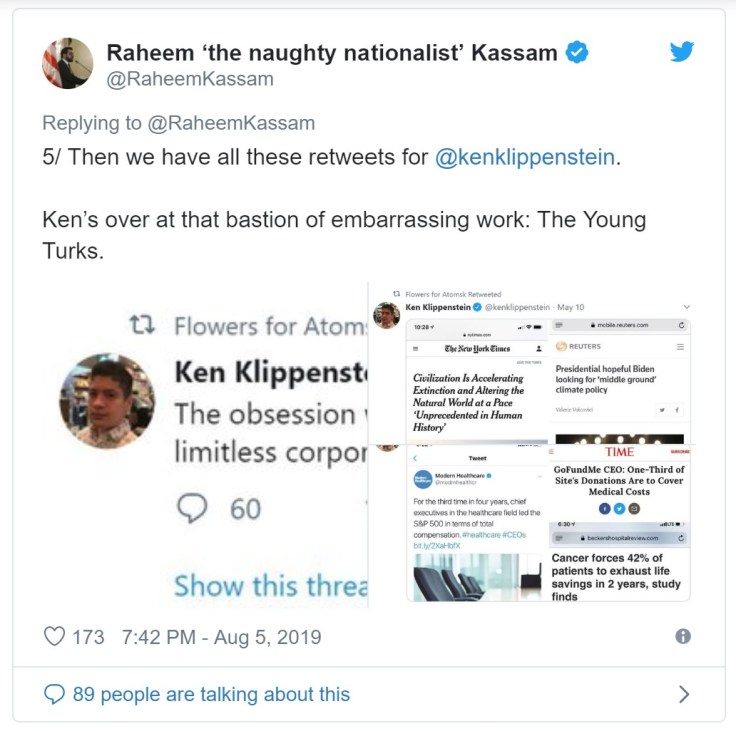Click the info circle icon
The image size is (736, 731).
(683, 636)
